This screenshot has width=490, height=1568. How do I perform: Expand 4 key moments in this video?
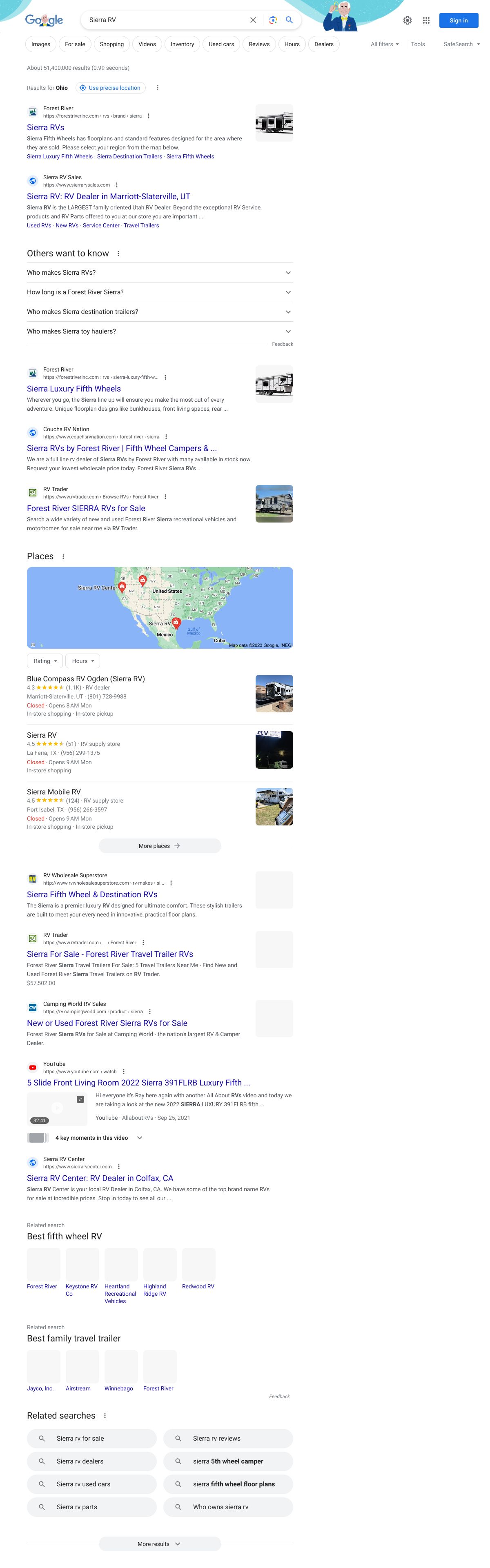tap(139, 1138)
